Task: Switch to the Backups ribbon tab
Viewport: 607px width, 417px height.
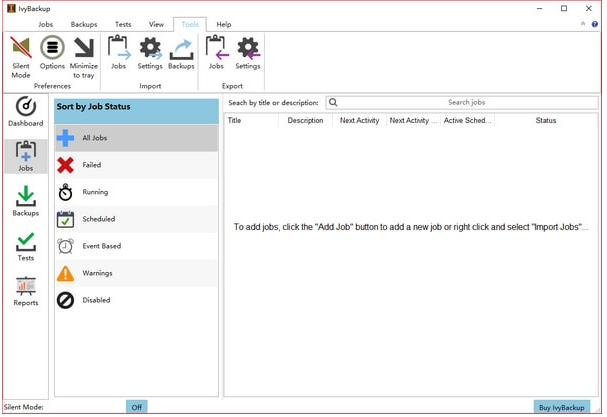Action: (84, 24)
